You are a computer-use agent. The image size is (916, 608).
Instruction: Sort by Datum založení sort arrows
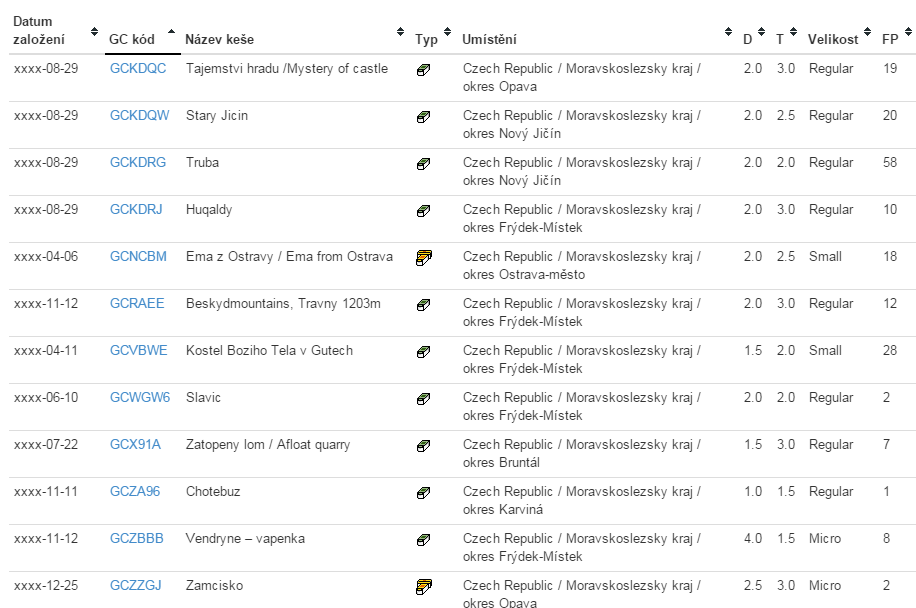(94, 32)
